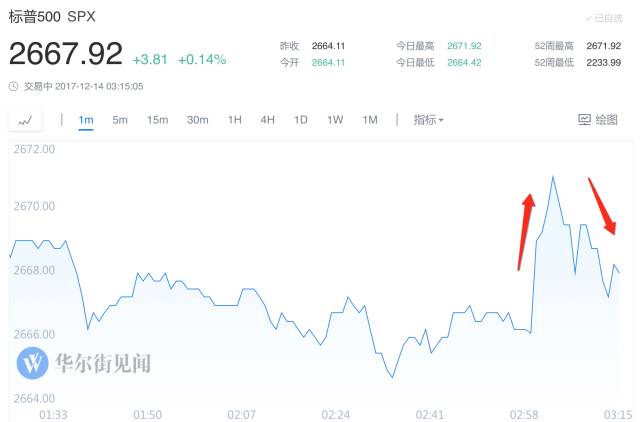Expand the 指标 indicators dropdown
This screenshot has width=640, height=422.
pos(428,120)
